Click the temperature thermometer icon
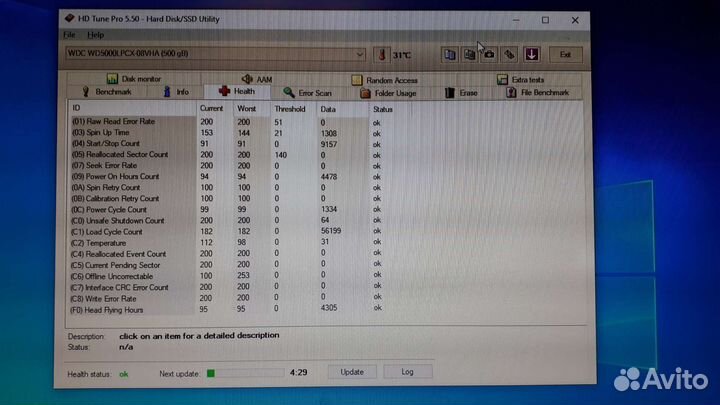 click(382, 55)
